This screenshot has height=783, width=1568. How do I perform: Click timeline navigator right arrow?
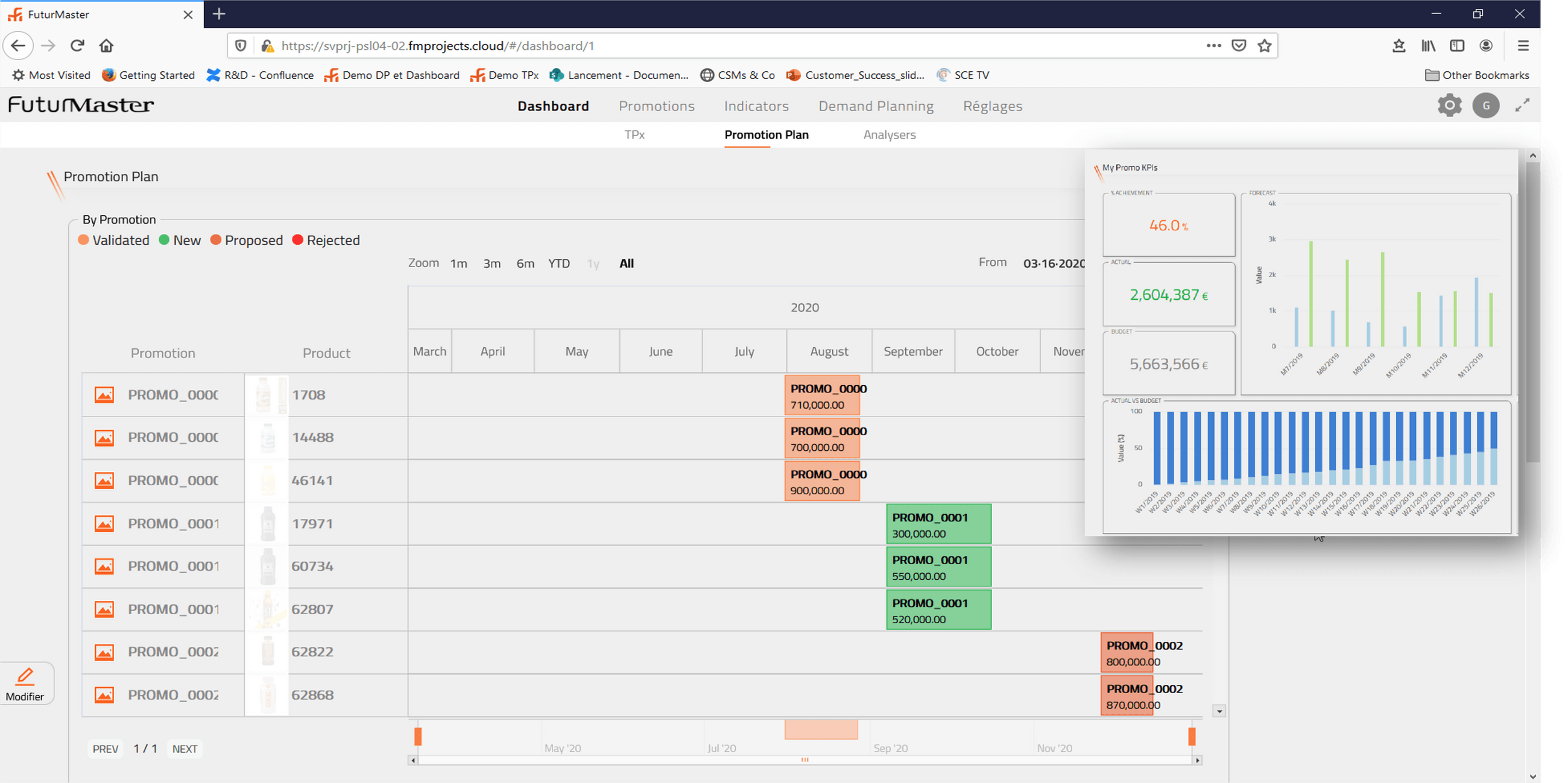click(1197, 760)
